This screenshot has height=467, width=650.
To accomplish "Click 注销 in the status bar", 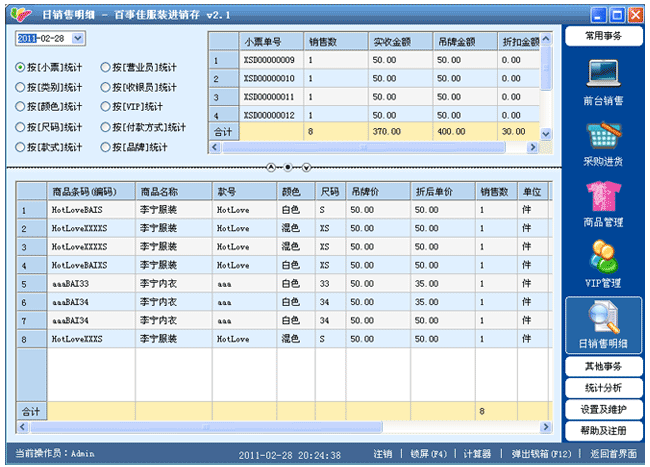I will 383,454.
